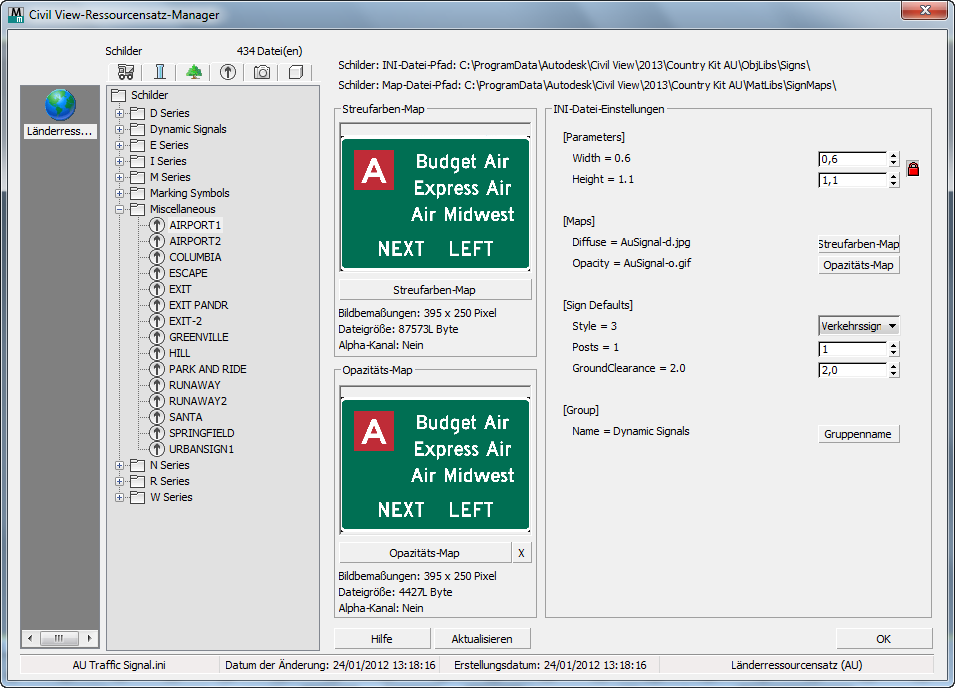Viewport: 955px width, 688px height.
Task: Select the tree category icon
Action: click(x=194, y=72)
